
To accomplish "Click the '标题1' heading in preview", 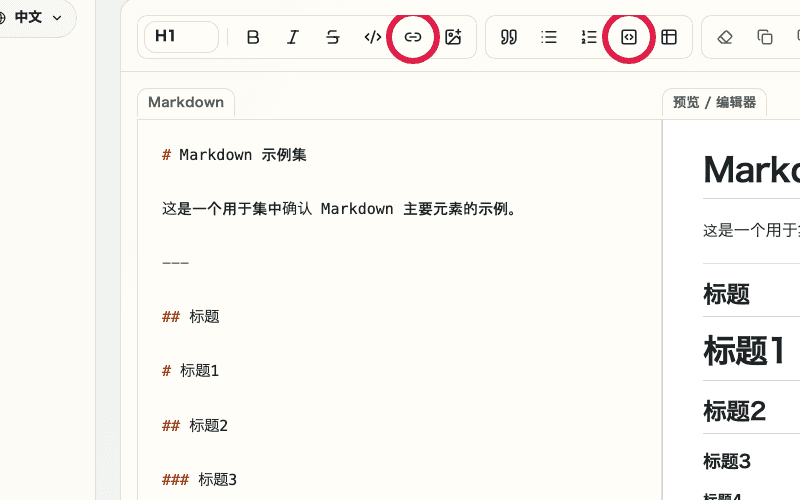I will 744,351.
